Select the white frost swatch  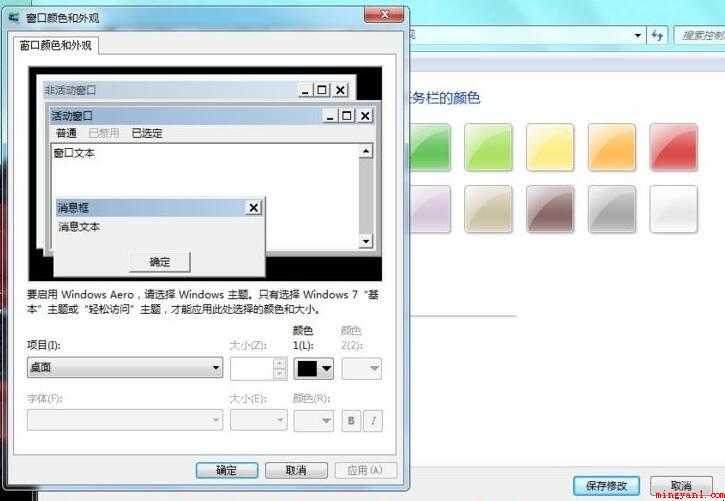(673, 209)
